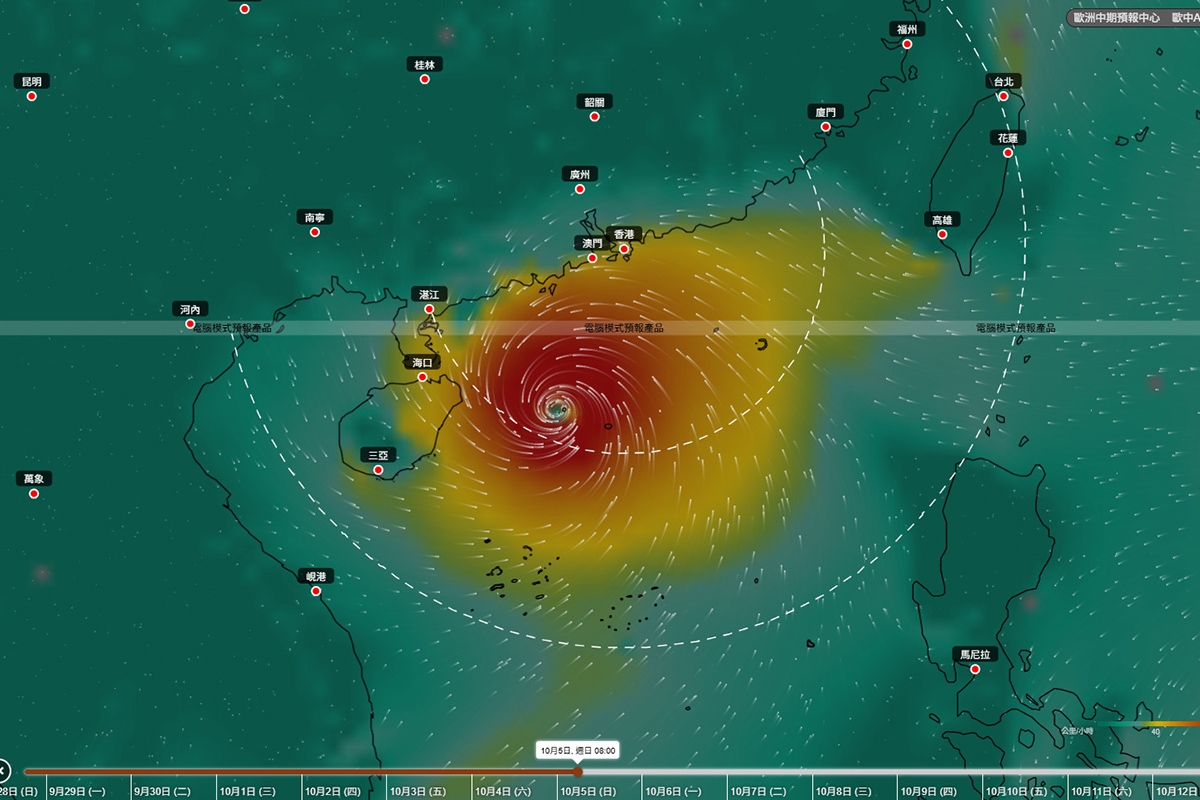Image resolution: width=1200 pixels, height=800 pixels.
Task: Jump to 10月1日 (三) on the timeline
Action: point(260,791)
